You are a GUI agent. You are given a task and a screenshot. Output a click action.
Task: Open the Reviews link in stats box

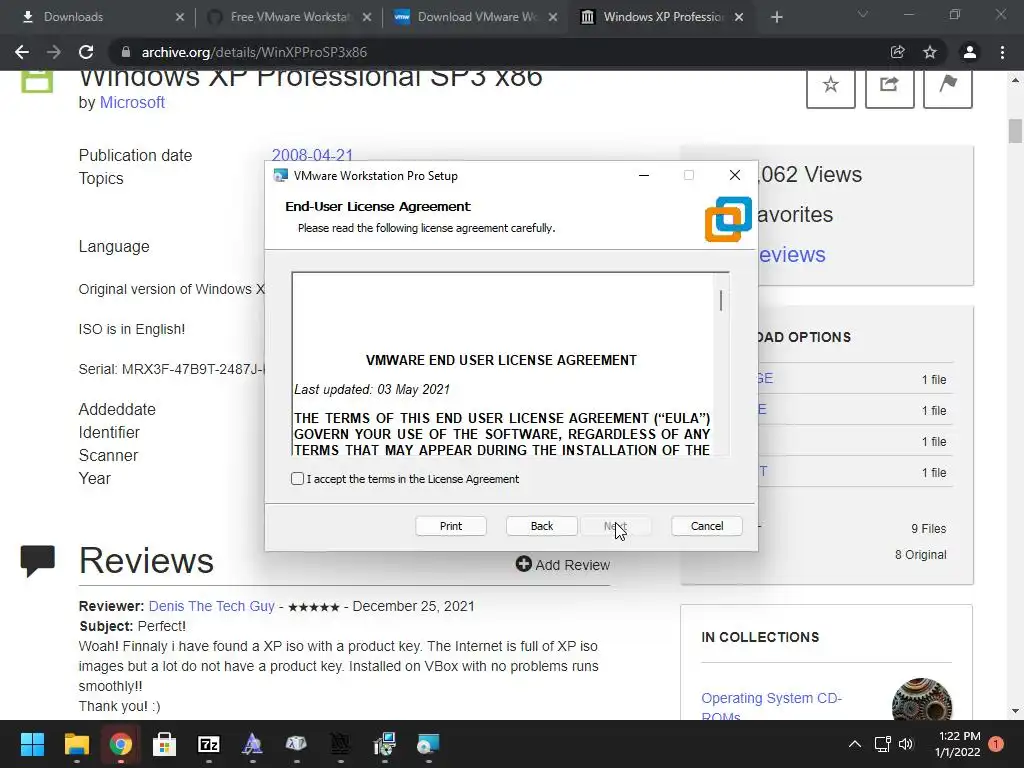792,254
